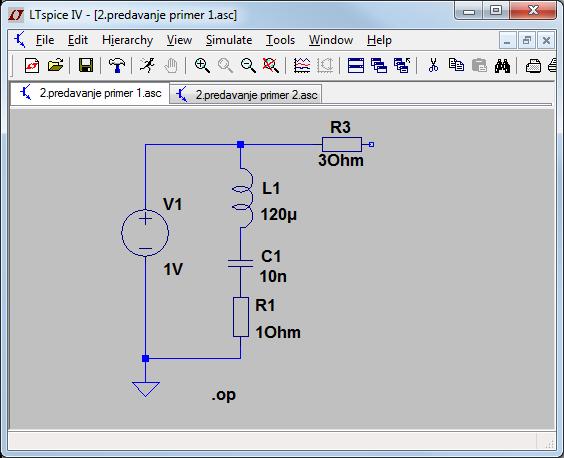Viewport: 564px width, 458px height.
Task: Click the Zoom Full Extents icon
Action: point(271,66)
